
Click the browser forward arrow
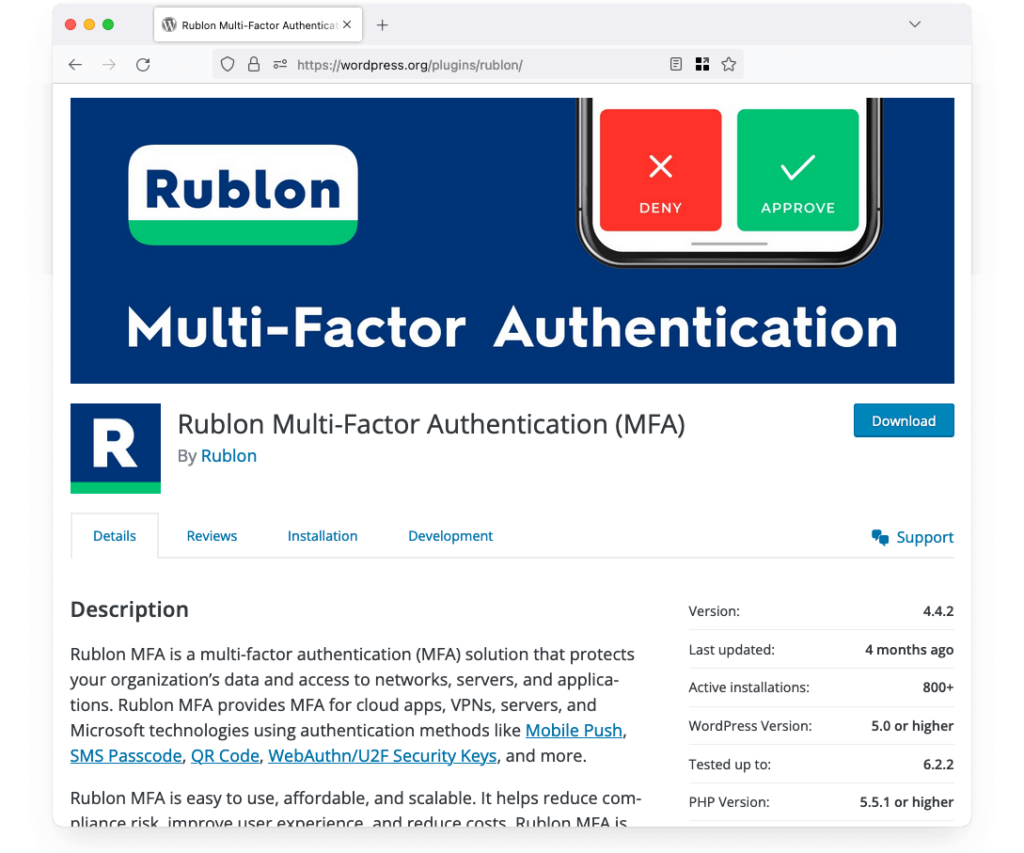109,65
